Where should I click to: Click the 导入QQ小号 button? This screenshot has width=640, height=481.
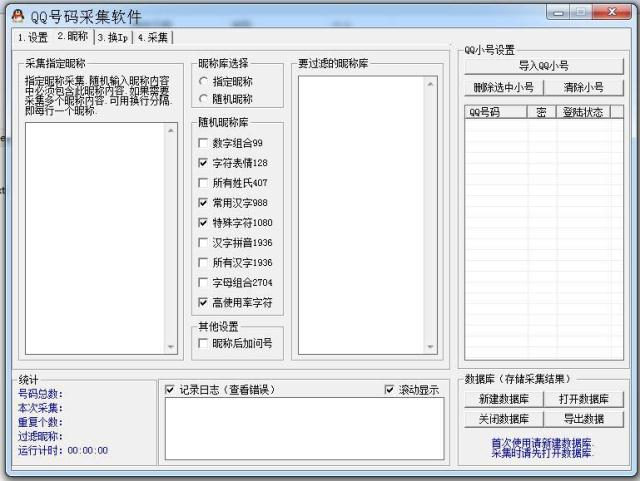544,66
